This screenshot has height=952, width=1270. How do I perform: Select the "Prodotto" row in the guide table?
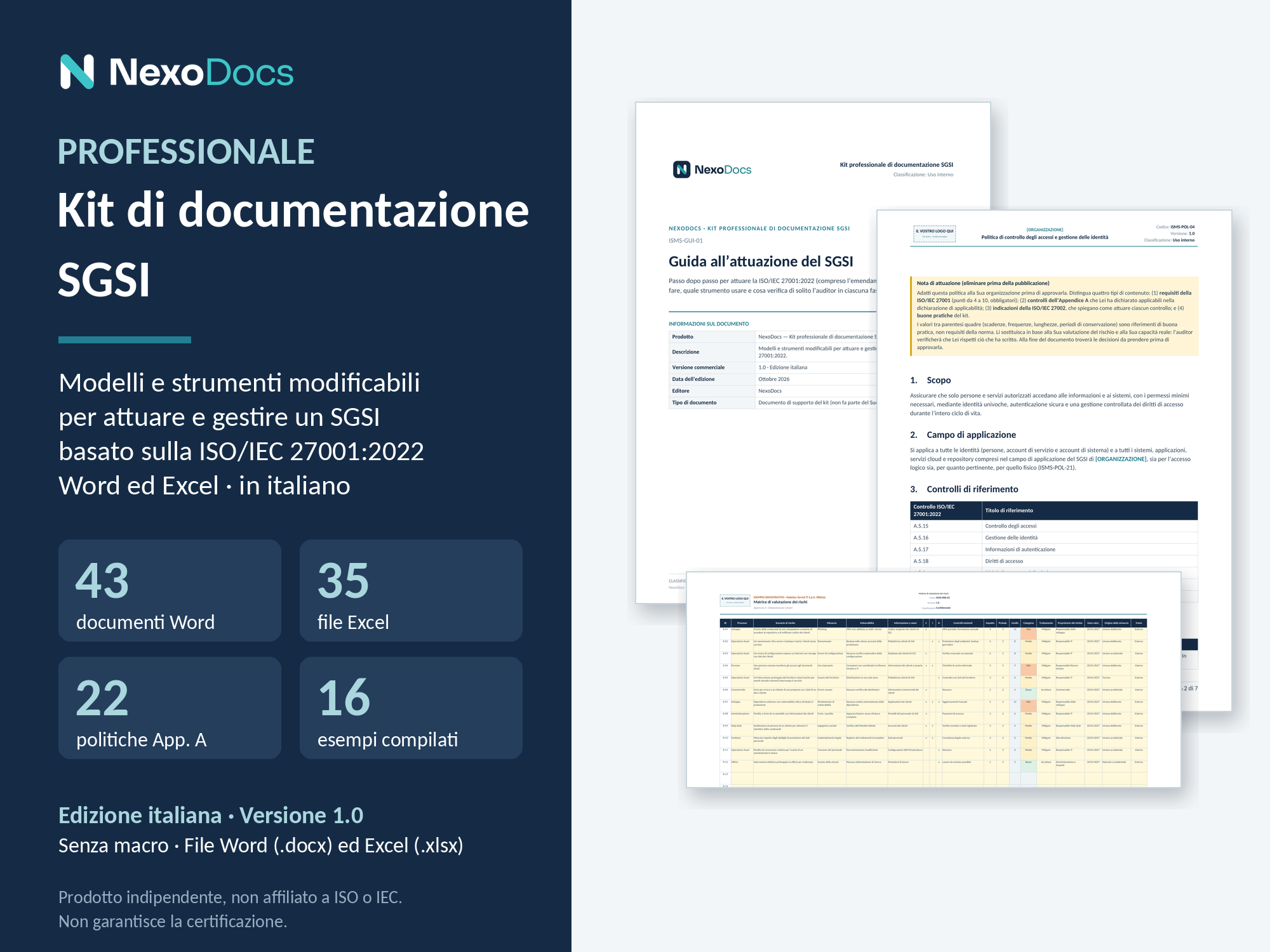pyautogui.click(x=773, y=337)
